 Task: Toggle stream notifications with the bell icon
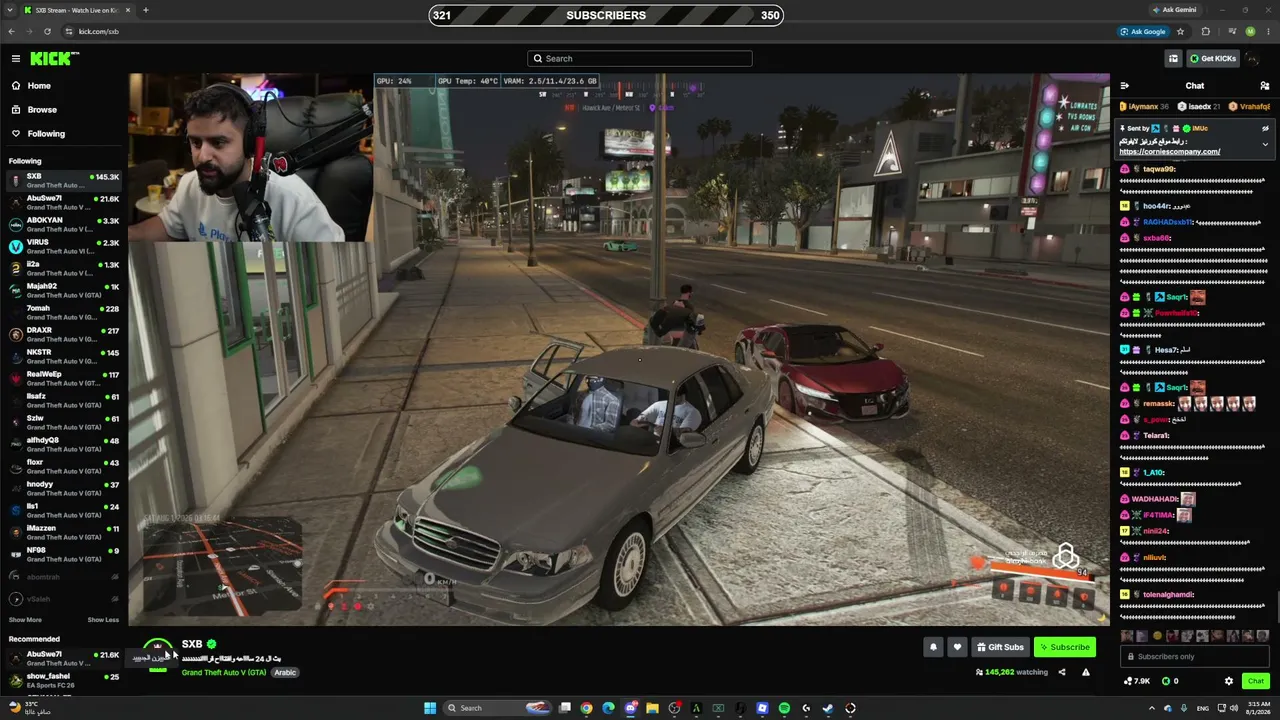[933, 647]
